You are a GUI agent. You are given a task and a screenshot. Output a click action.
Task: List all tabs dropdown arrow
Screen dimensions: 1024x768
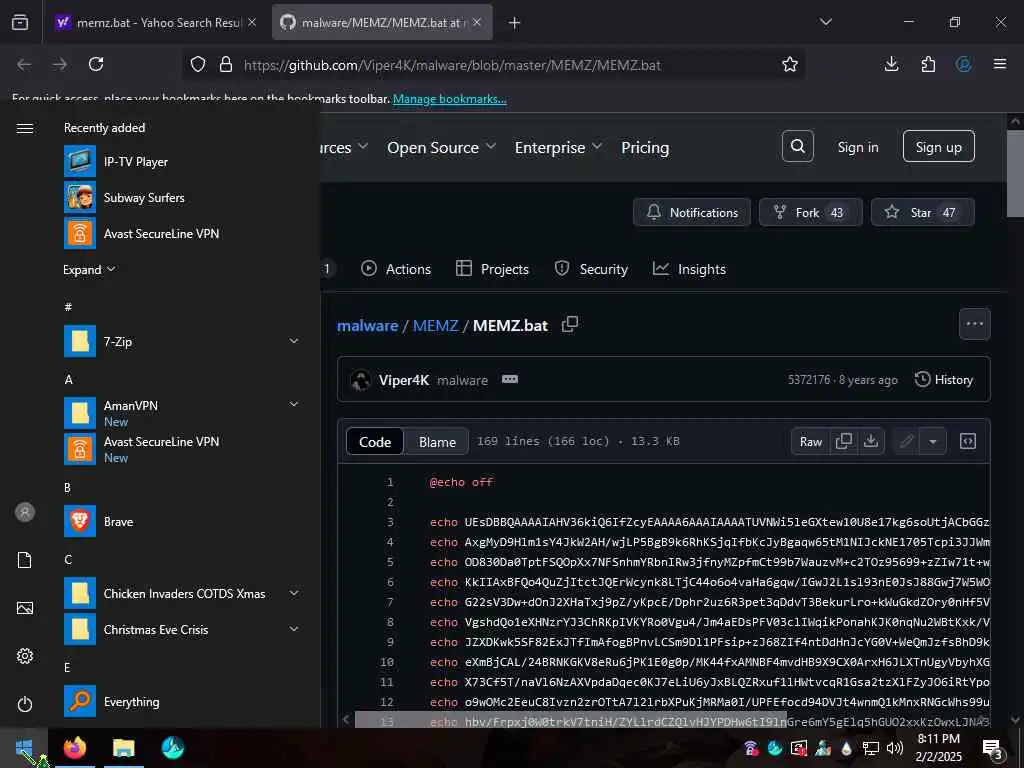pyautogui.click(x=825, y=22)
